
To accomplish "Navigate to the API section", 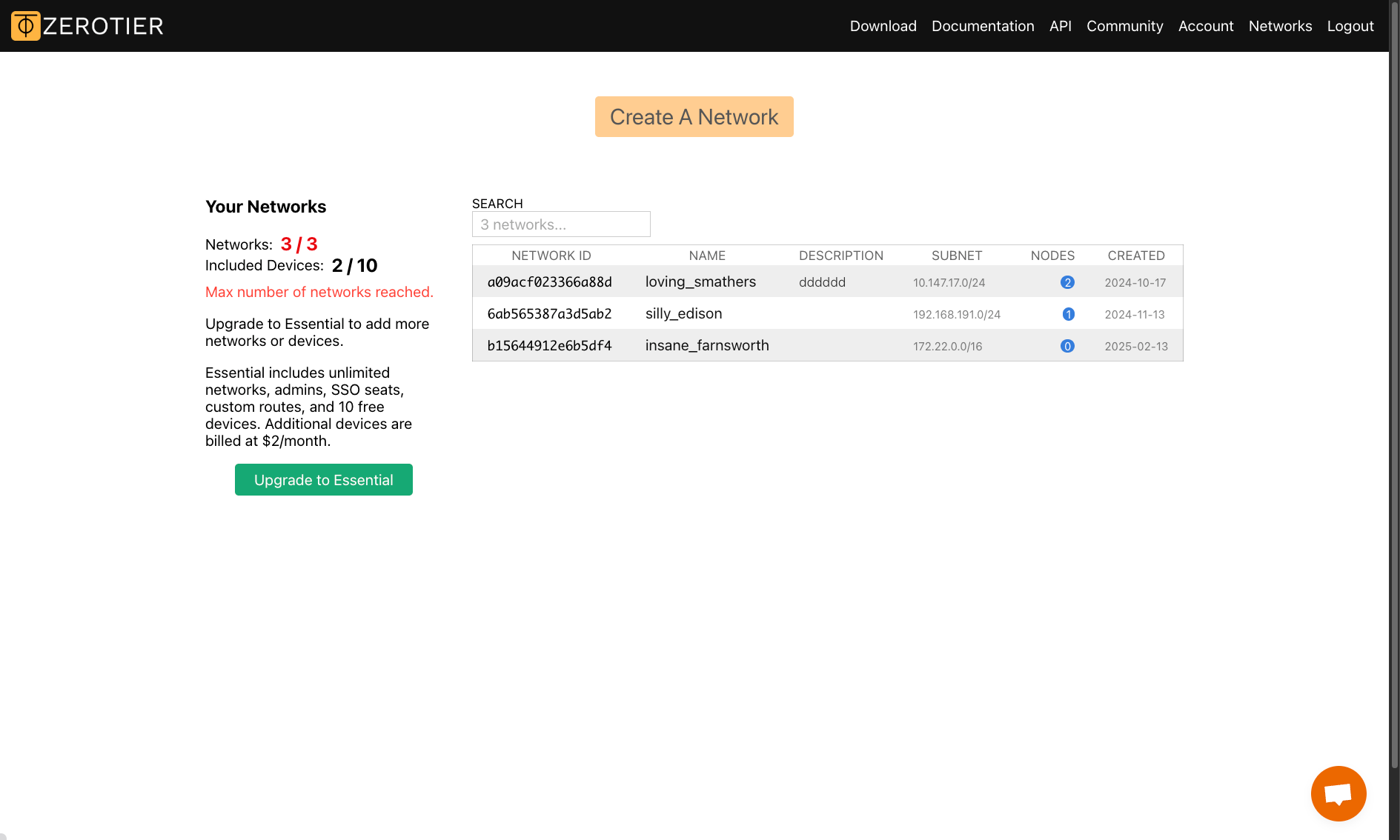I will [1060, 25].
